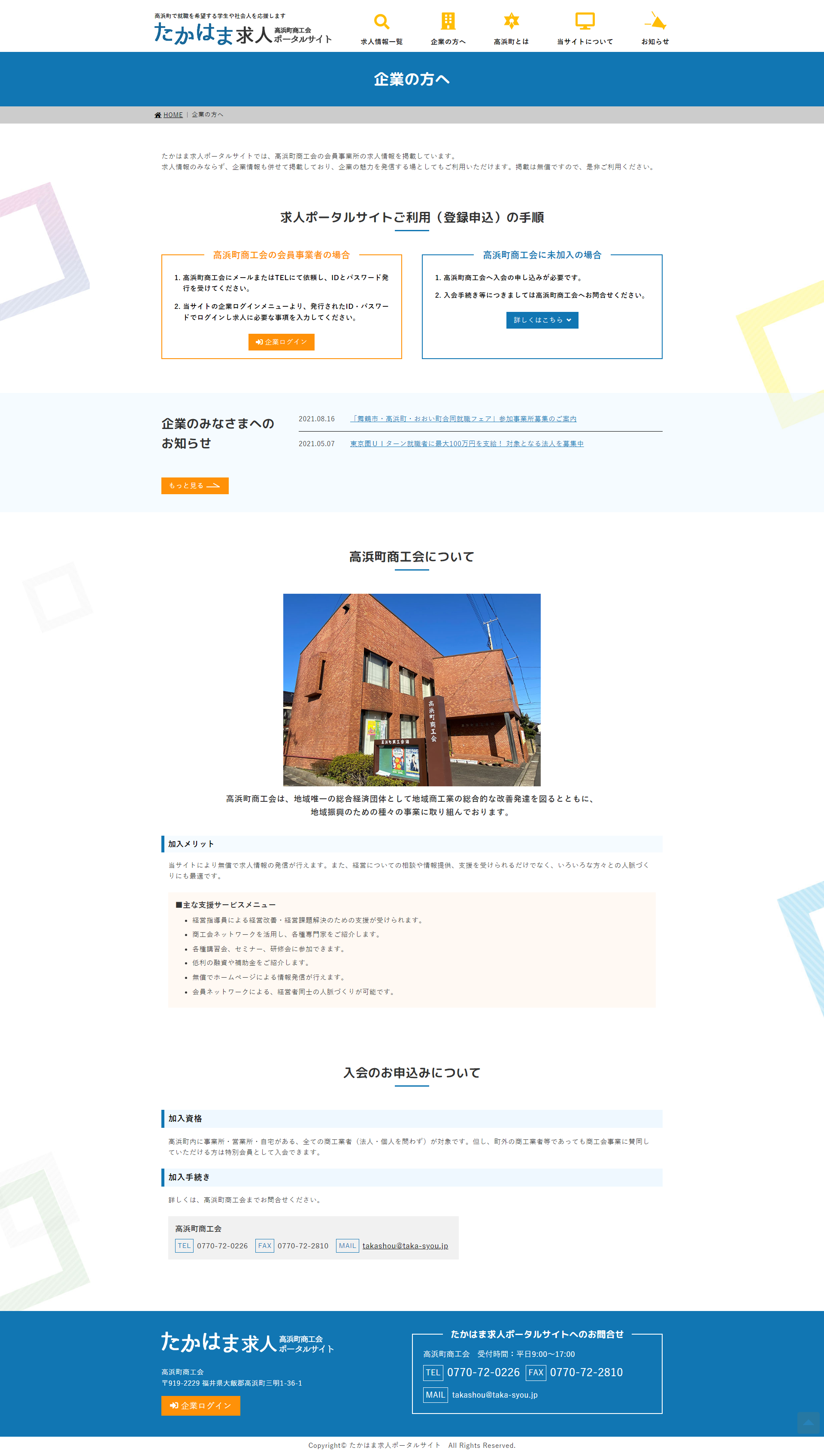Expand the 詳しくはこちら disclosure button

click(x=542, y=320)
